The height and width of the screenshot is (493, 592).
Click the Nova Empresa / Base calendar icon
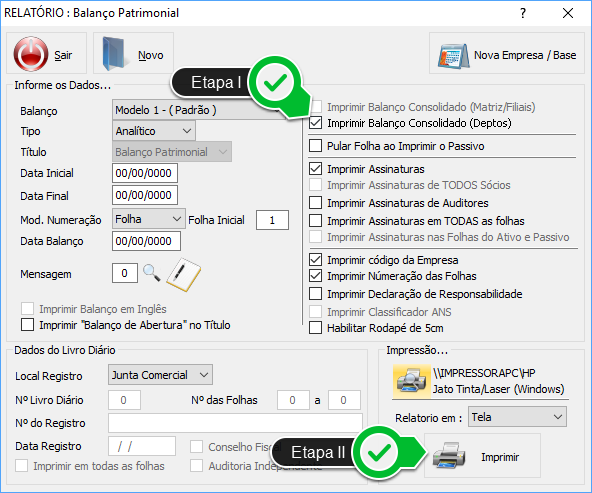453,56
